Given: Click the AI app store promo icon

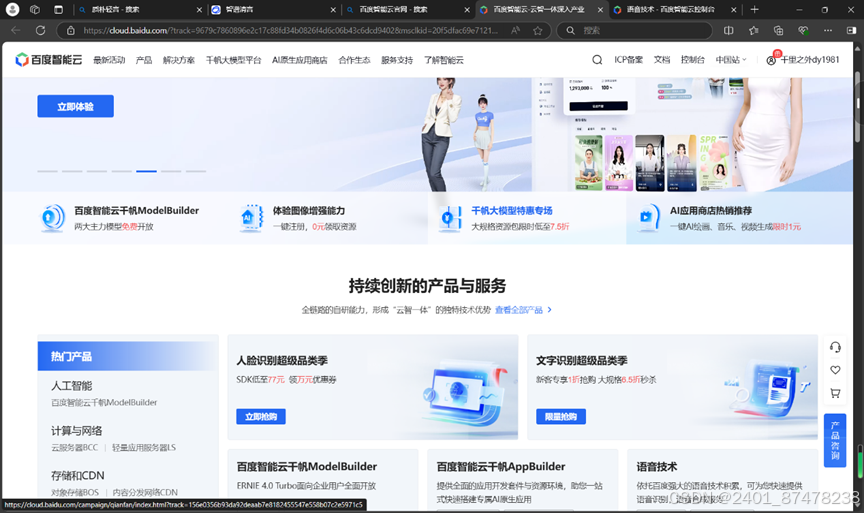Looking at the screenshot, I should tap(648, 218).
